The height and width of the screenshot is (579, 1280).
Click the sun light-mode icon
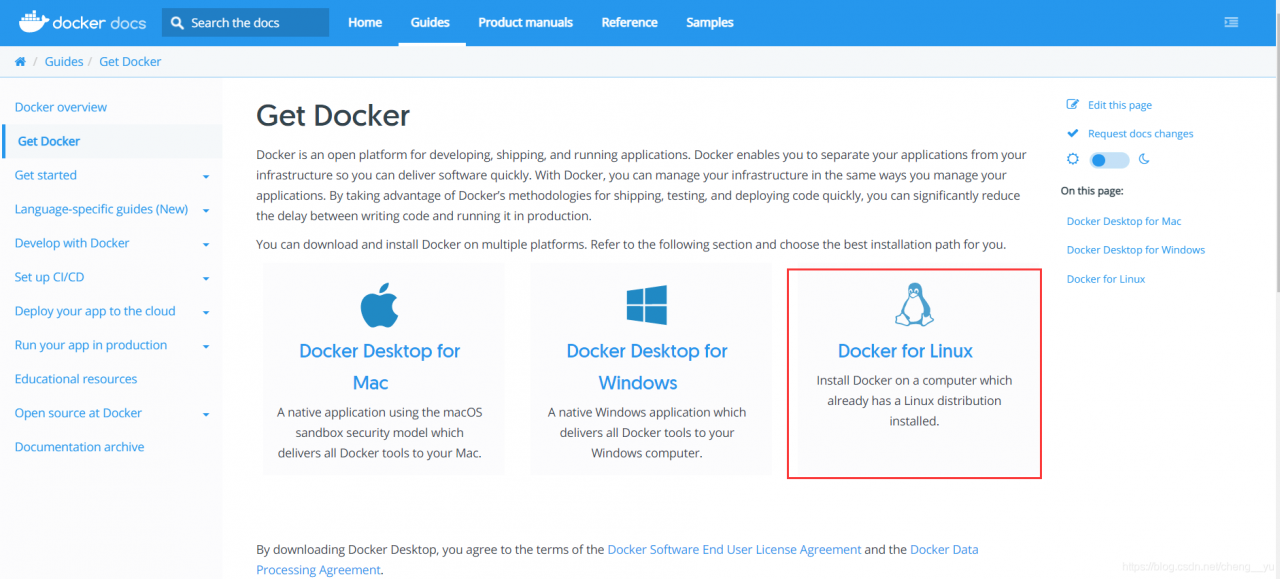1073,159
